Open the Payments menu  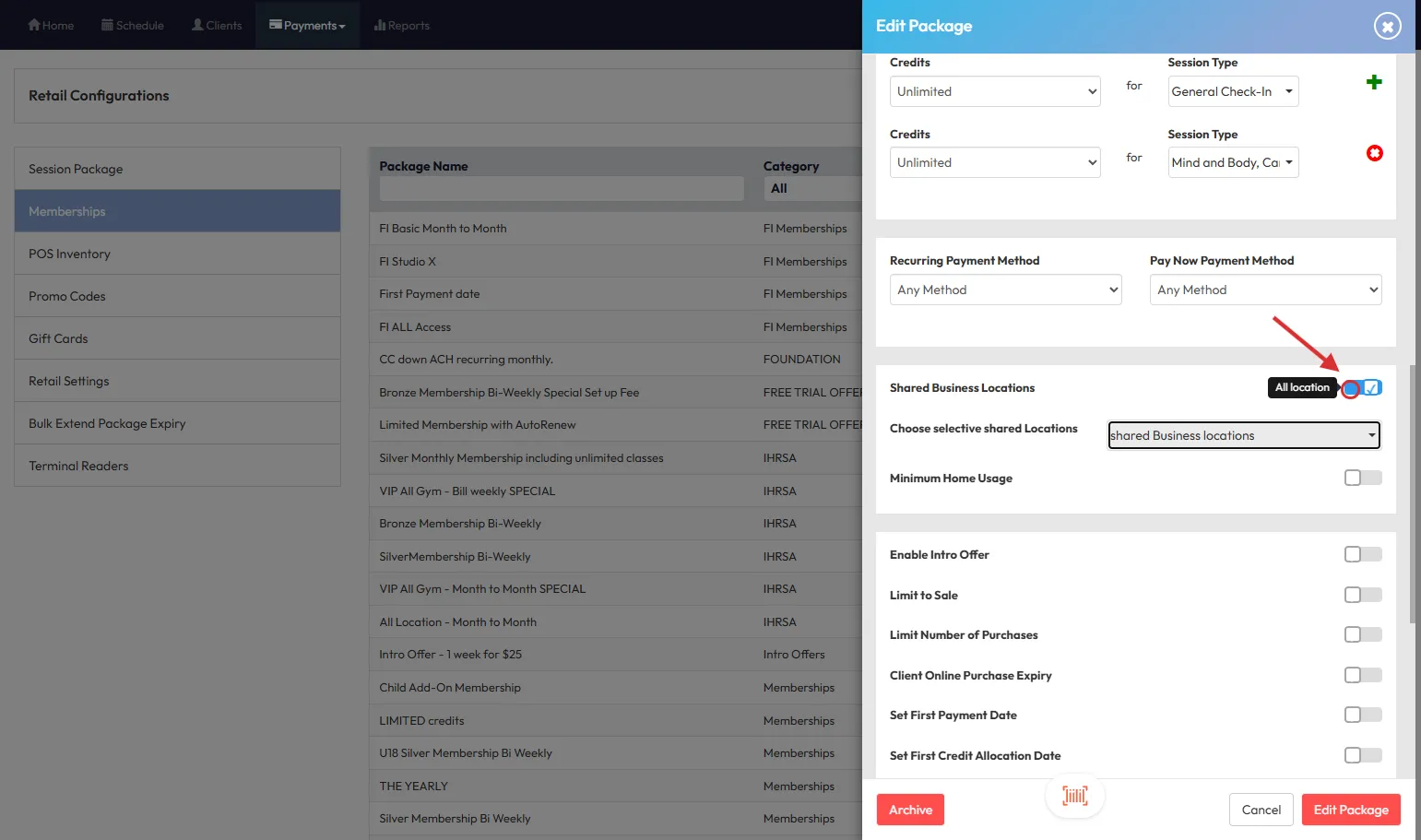pos(307,25)
